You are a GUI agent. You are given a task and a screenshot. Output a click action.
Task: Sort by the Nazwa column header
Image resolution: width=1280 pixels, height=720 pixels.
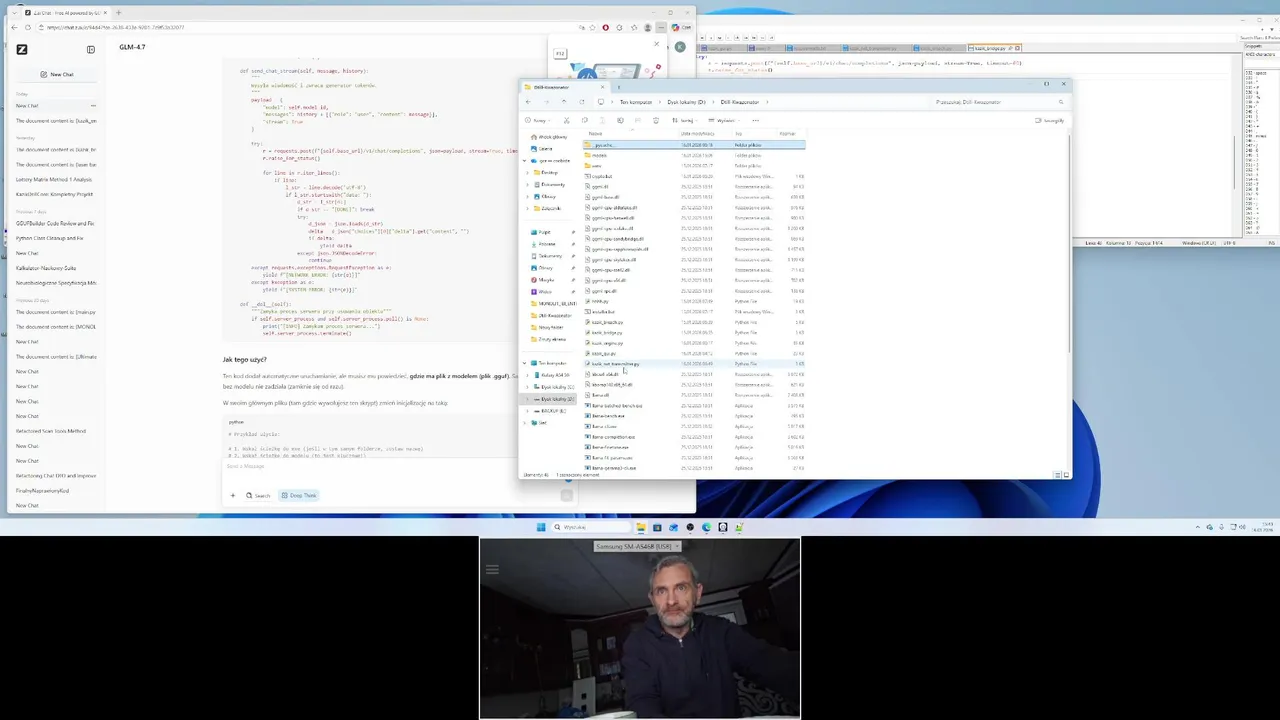(596, 133)
